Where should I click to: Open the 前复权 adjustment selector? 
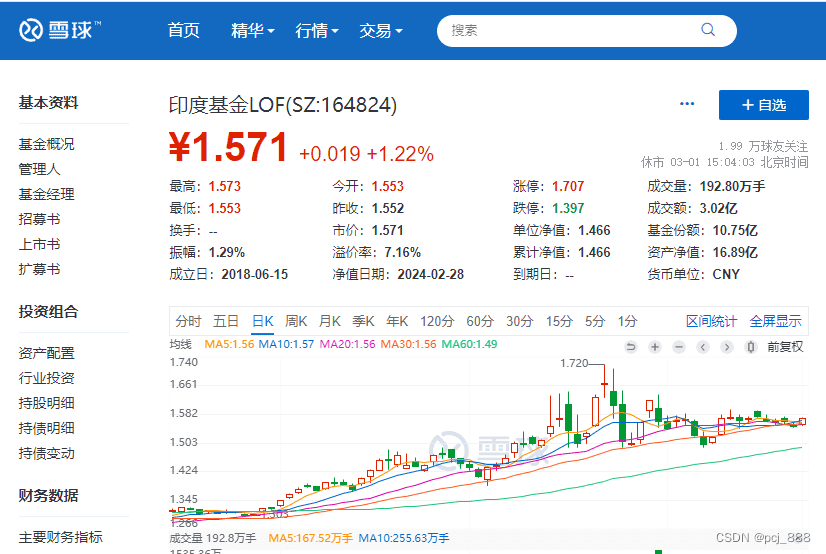[785, 347]
